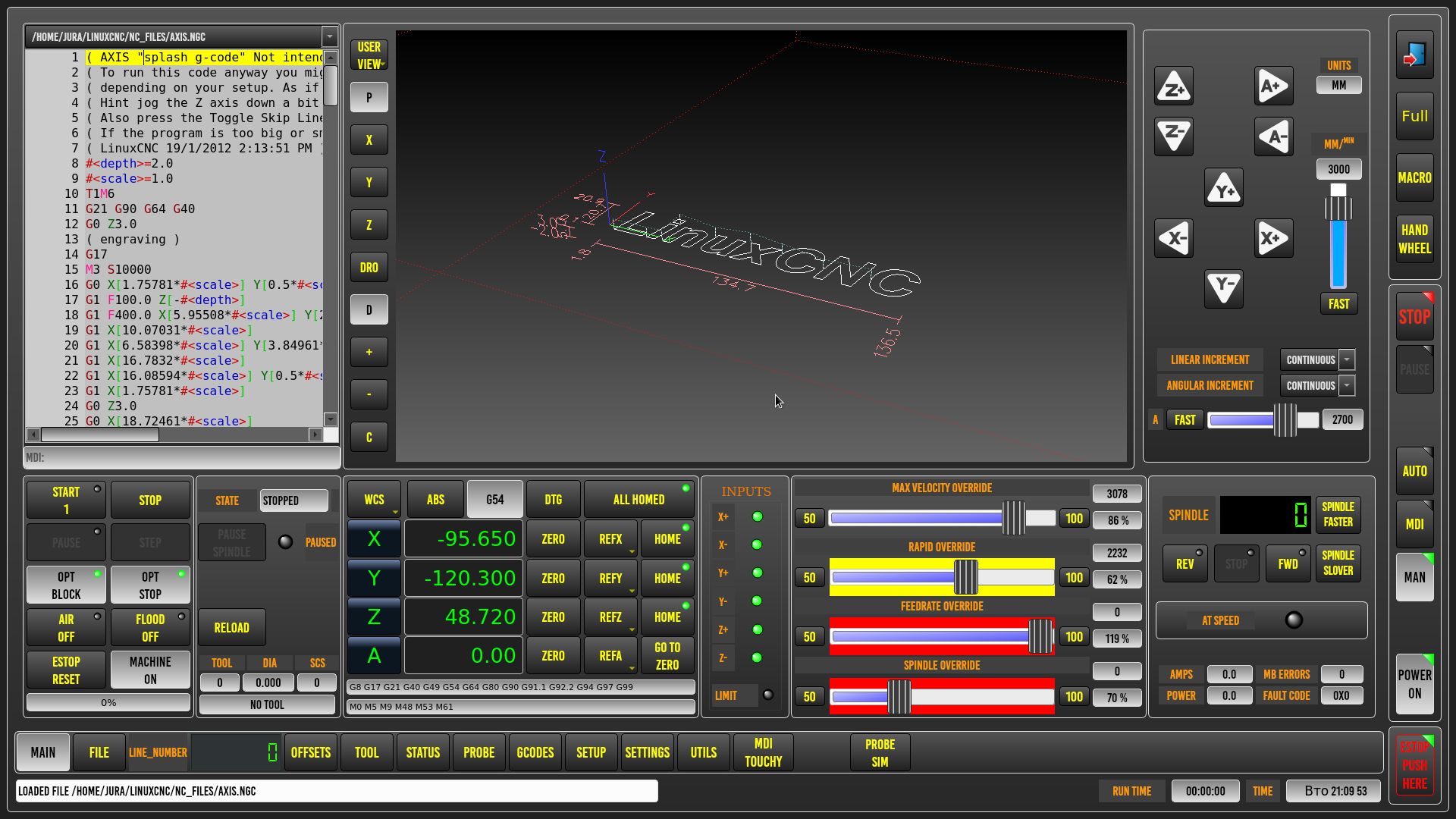Jog Z axis down with Z- arrow
Image resolution: width=1456 pixels, height=819 pixels.
(x=1173, y=136)
